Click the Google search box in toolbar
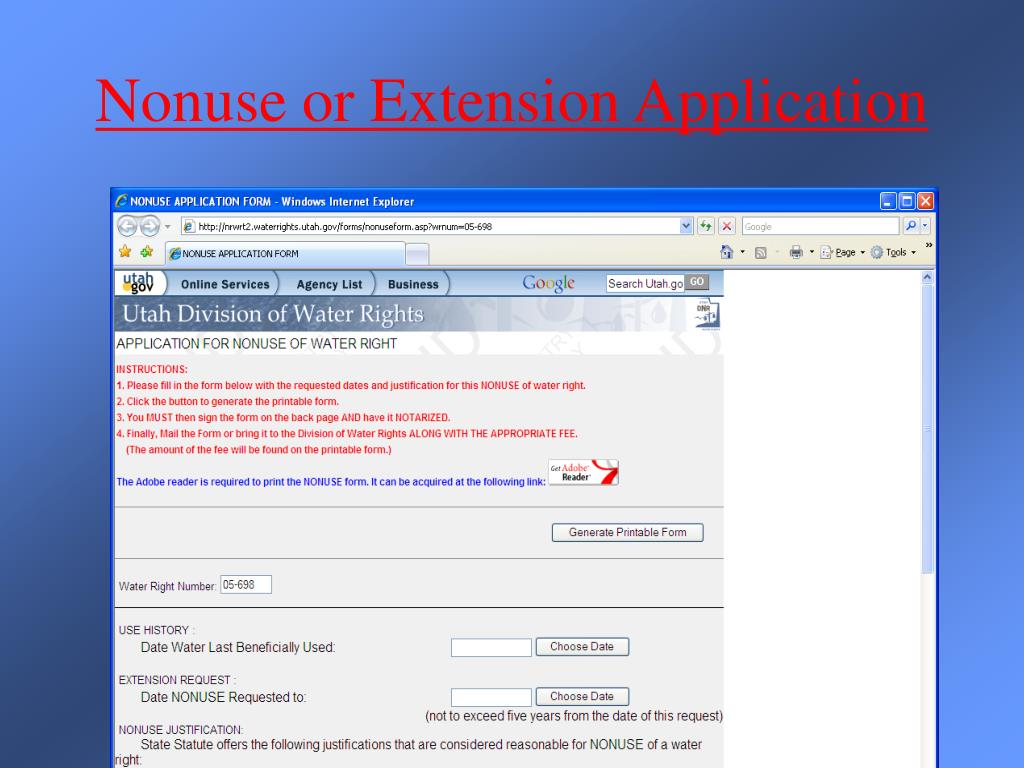The width and height of the screenshot is (1024, 768). [x=820, y=227]
